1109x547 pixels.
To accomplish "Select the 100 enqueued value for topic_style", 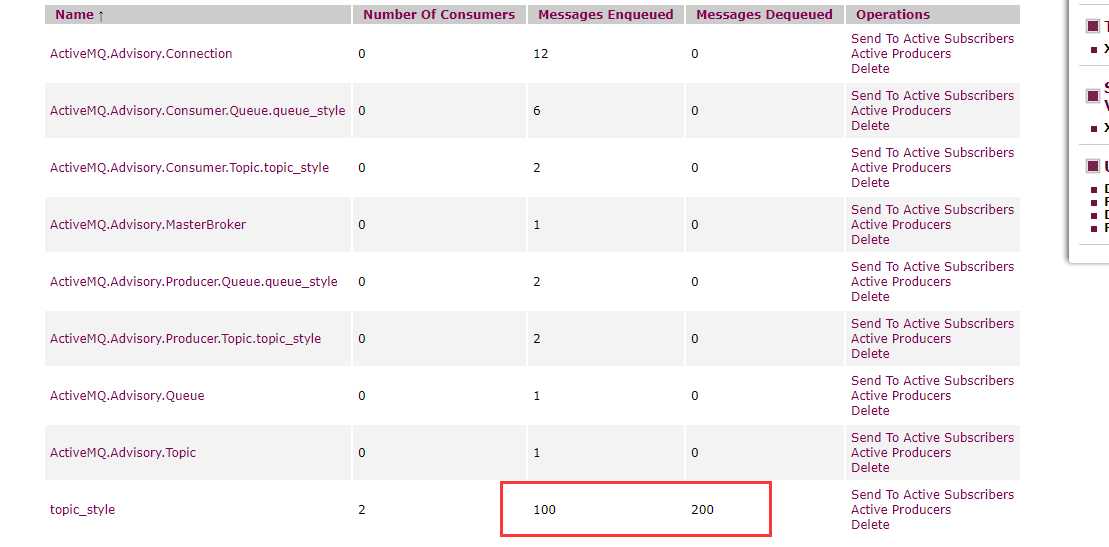I will click(545, 509).
